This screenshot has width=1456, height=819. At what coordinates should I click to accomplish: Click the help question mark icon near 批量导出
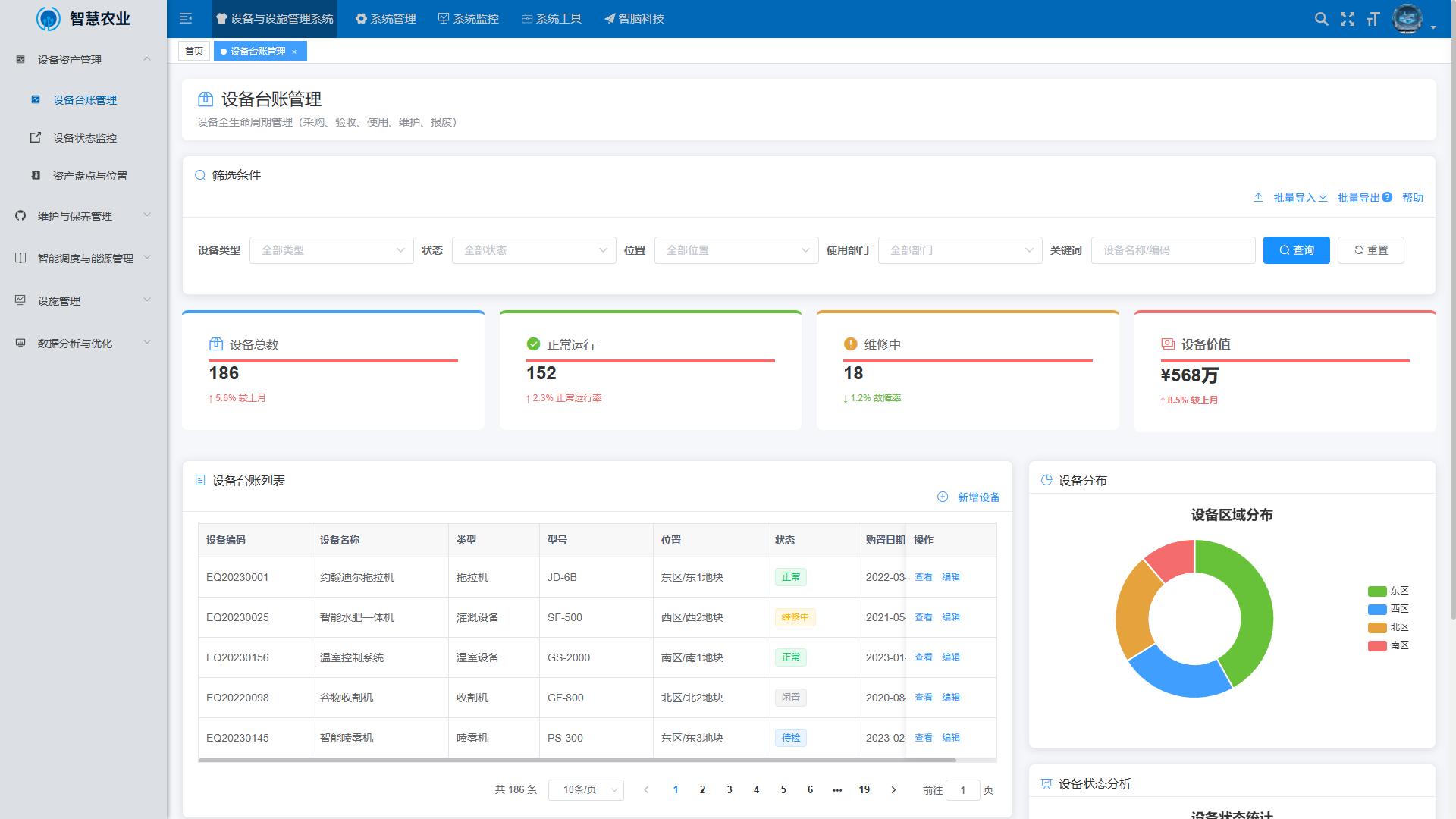click(1387, 197)
